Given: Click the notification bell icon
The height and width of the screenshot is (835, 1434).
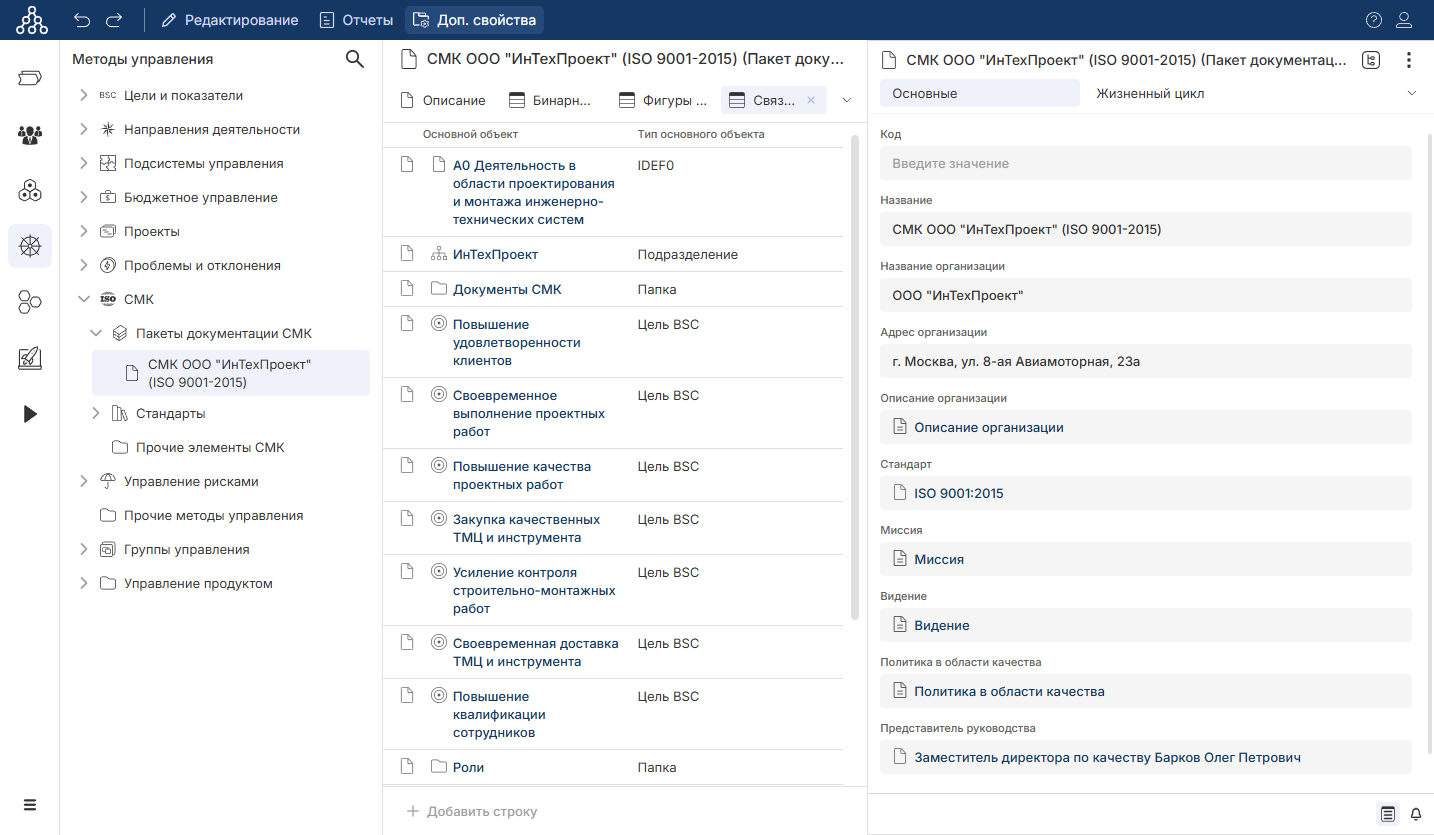Looking at the screenshot, I should pyautogui.click(x=1416, y=814).
